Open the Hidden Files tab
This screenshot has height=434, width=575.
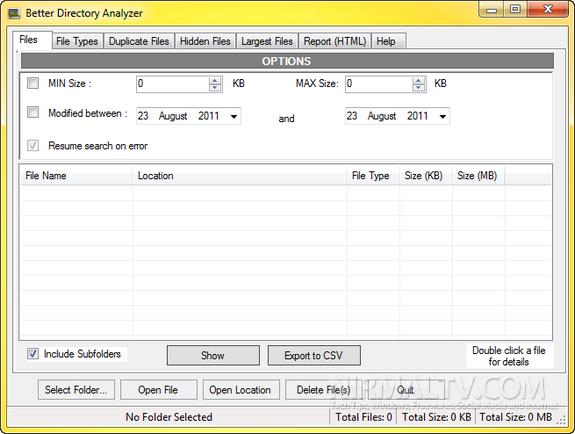(x=205, y=41)
